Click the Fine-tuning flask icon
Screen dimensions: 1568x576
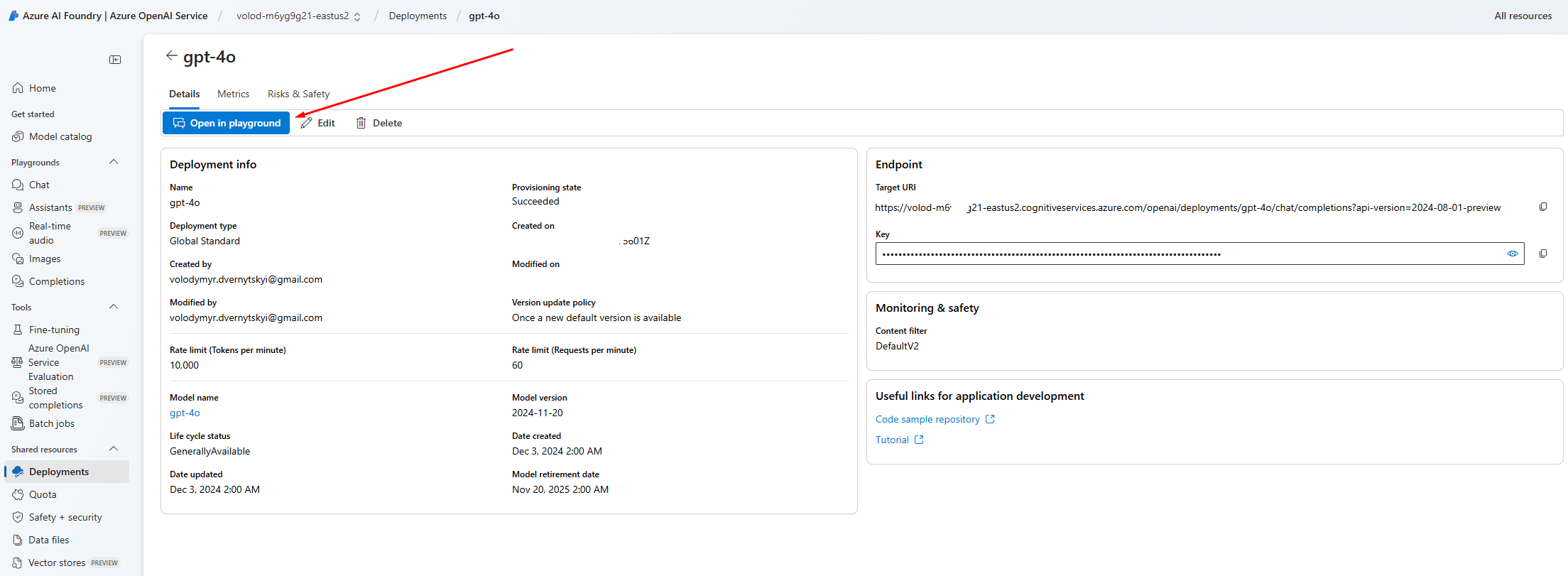(18, 330)
